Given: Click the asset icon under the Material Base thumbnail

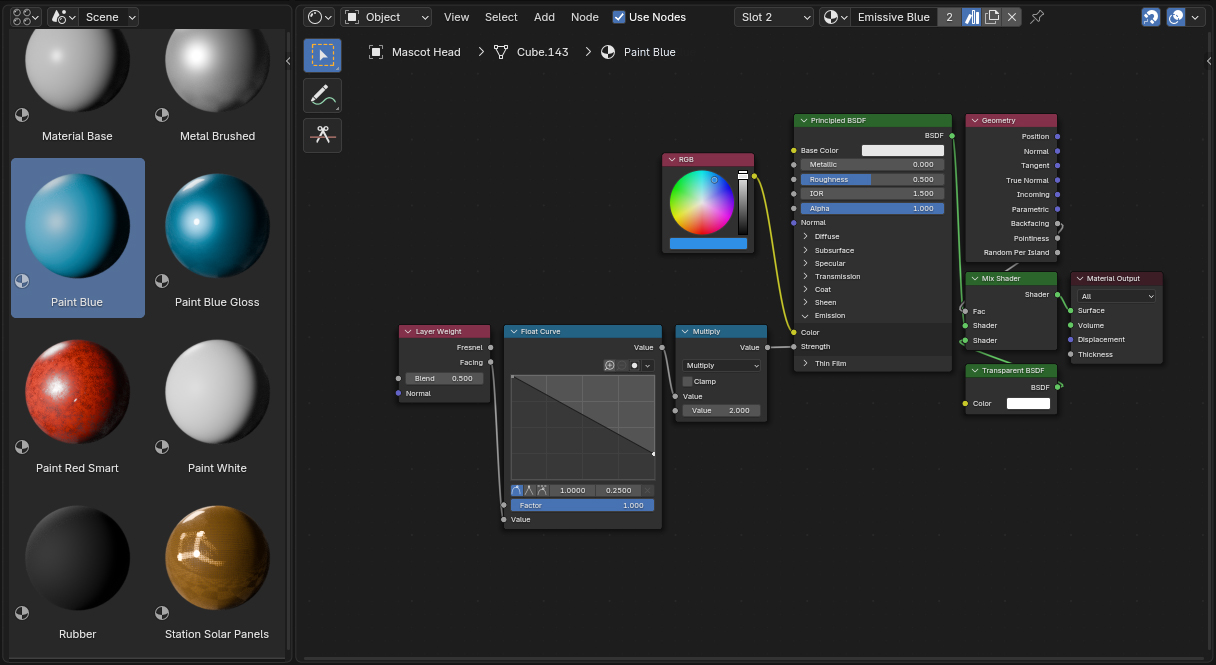Looking at the screenshot, I should tap(22, 115).
